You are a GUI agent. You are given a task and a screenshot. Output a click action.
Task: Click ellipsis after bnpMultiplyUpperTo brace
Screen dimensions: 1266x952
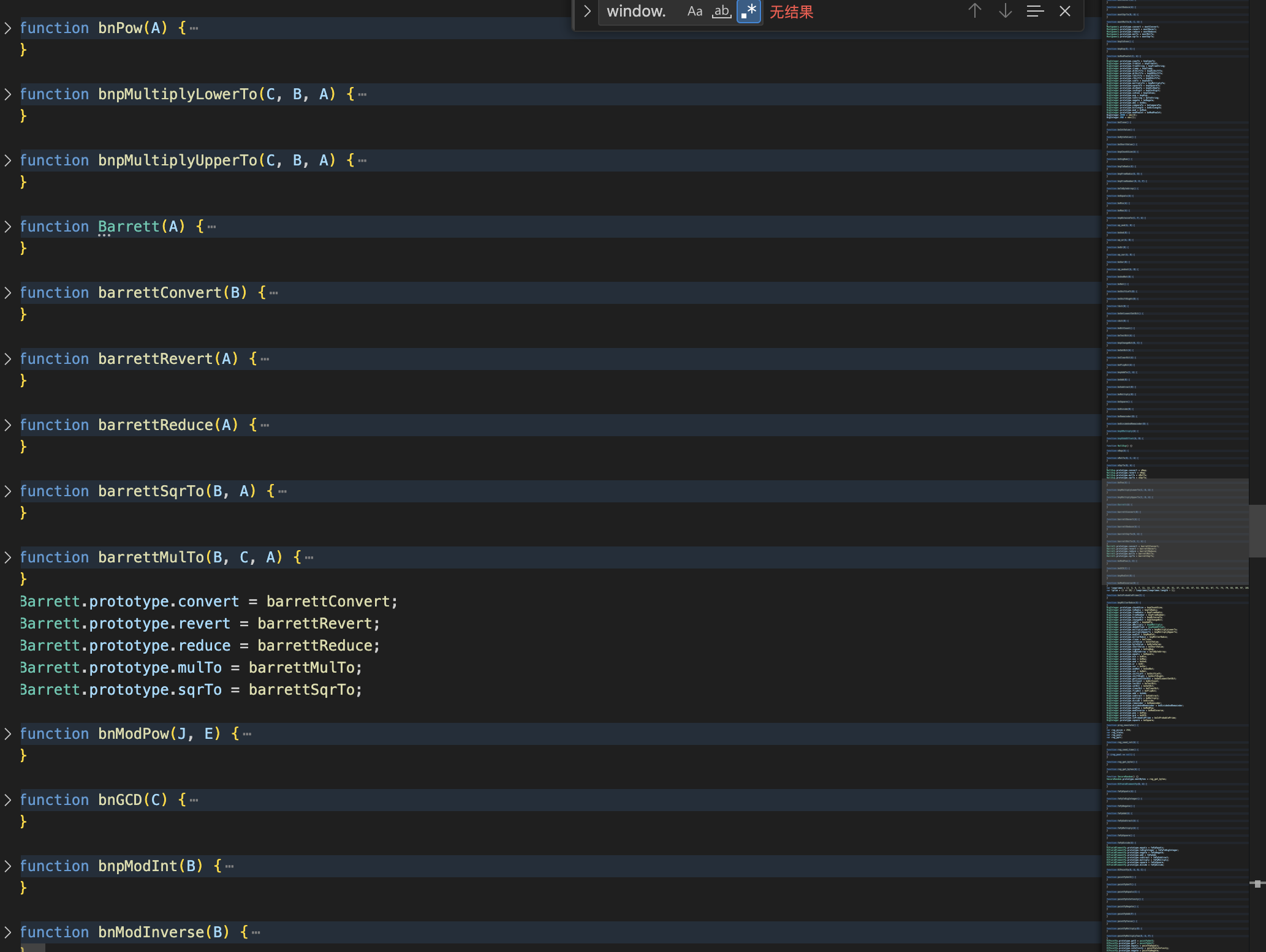pos(362,161)
